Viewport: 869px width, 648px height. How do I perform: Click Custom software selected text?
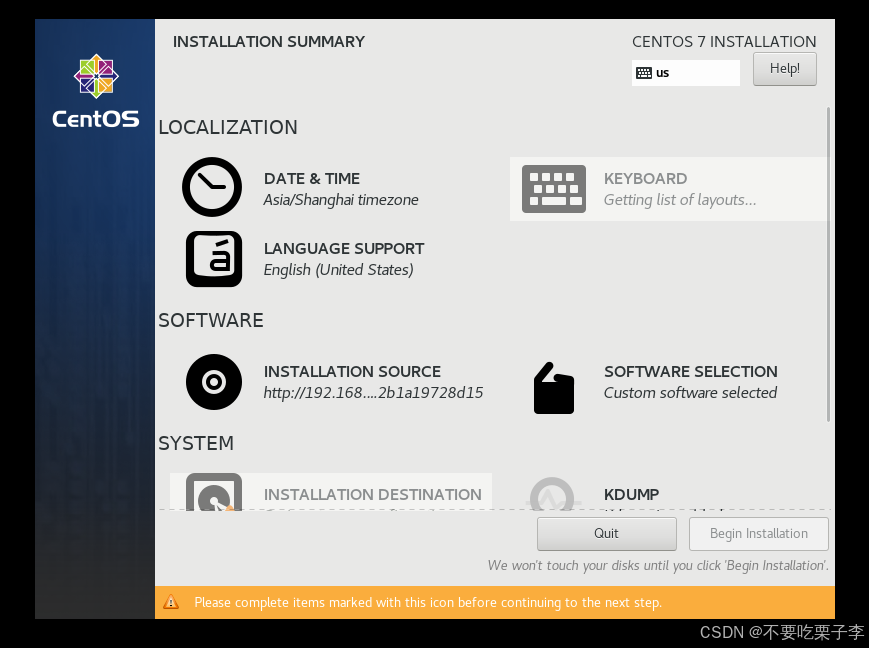pyautogui.click(x=691, y=392)
